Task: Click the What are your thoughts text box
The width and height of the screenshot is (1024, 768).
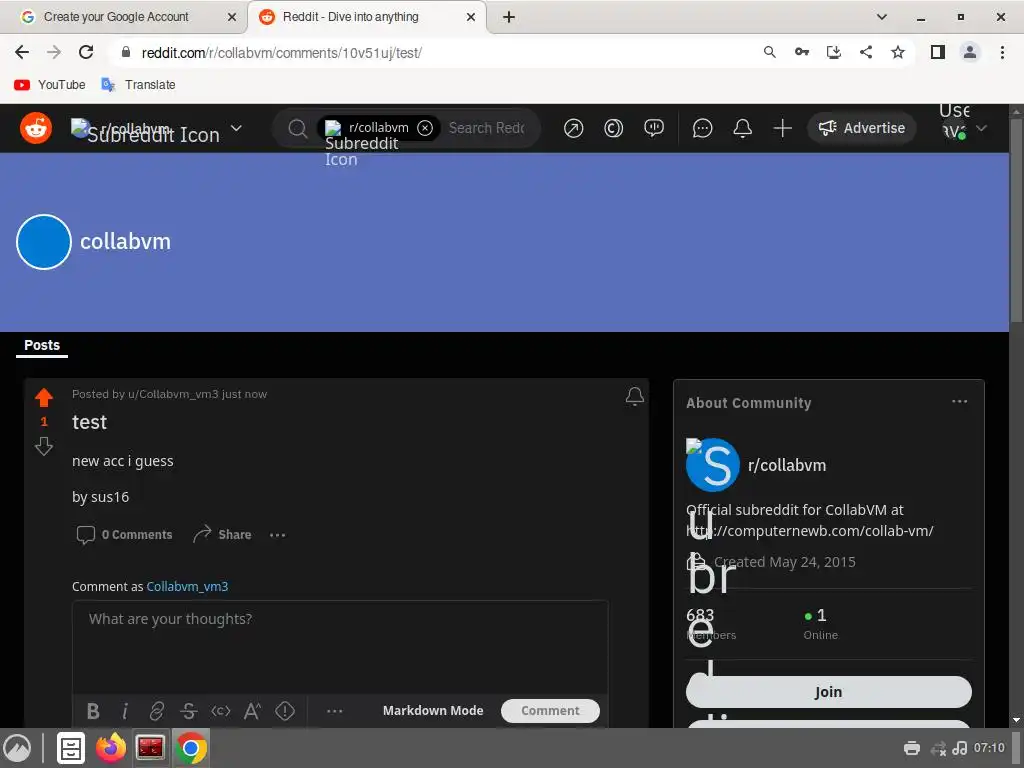Action: (x=340, y=647)
